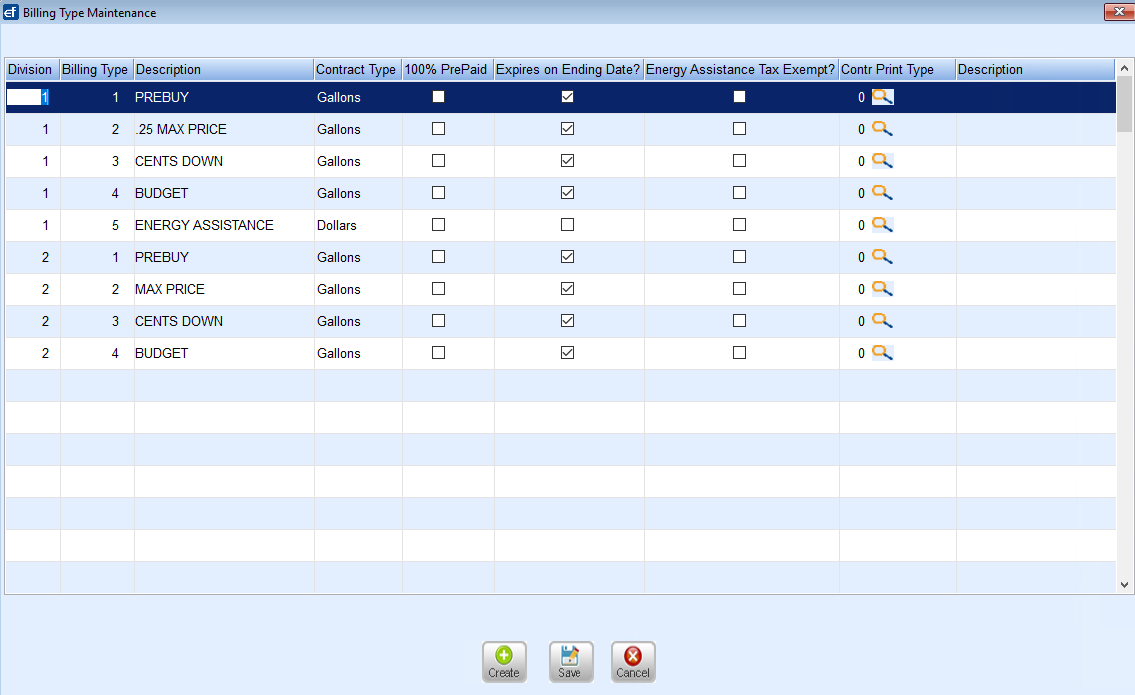
Task: Click billing type 5 cell in ENERGY ASSISTANCE row
Action: [x=97, y=225]
